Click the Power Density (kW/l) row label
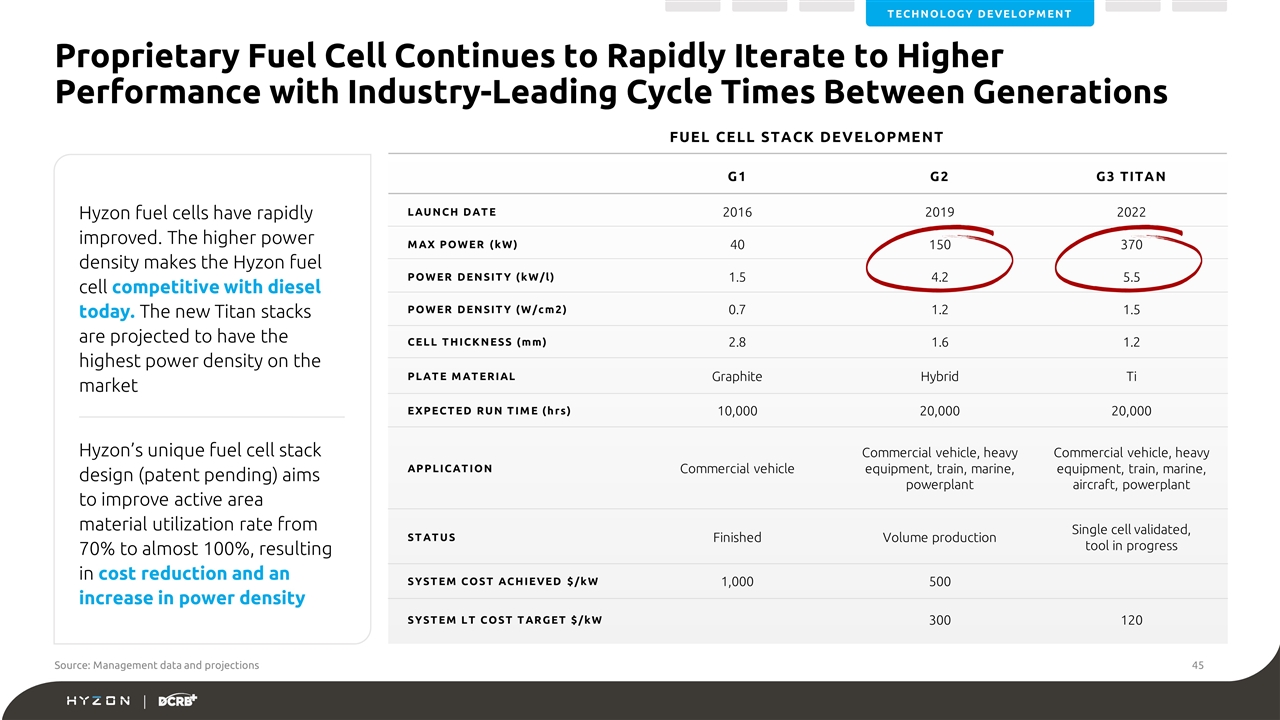 480,277
